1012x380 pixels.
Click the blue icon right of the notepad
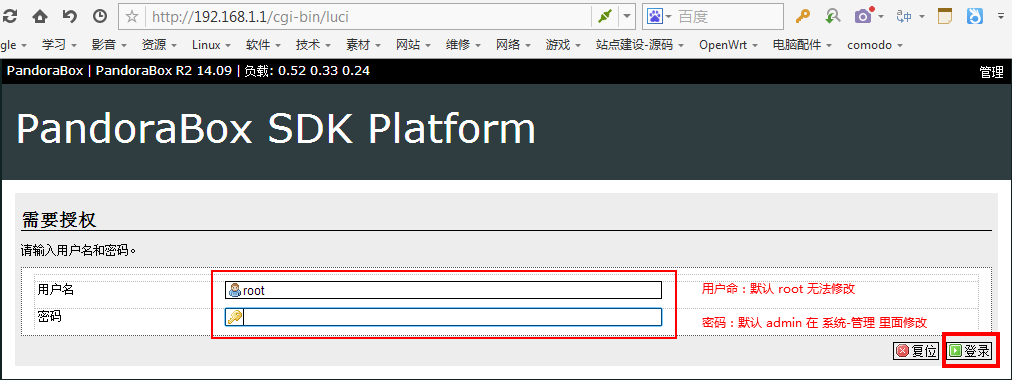(975, 16)
